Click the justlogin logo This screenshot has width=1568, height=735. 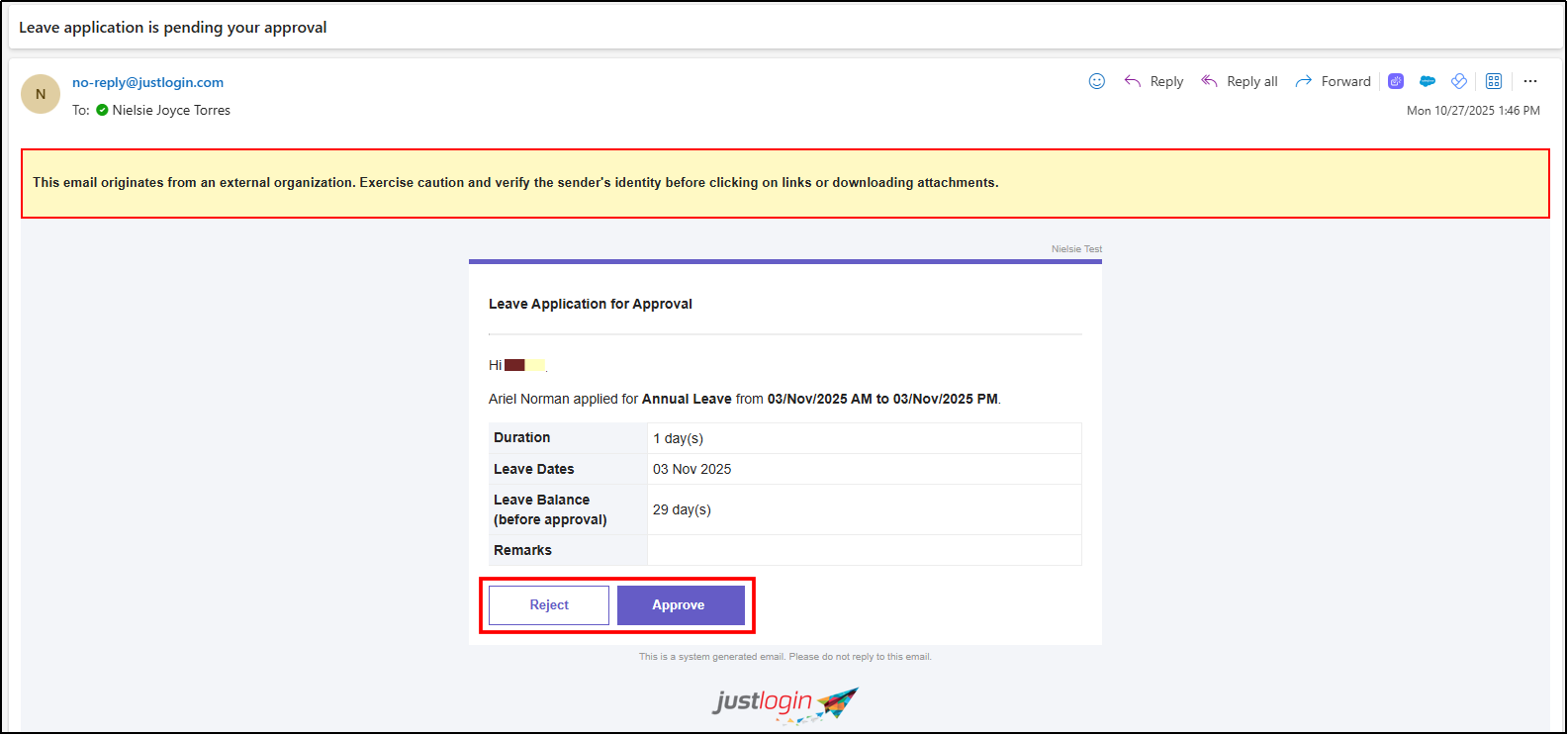(785, 703)
